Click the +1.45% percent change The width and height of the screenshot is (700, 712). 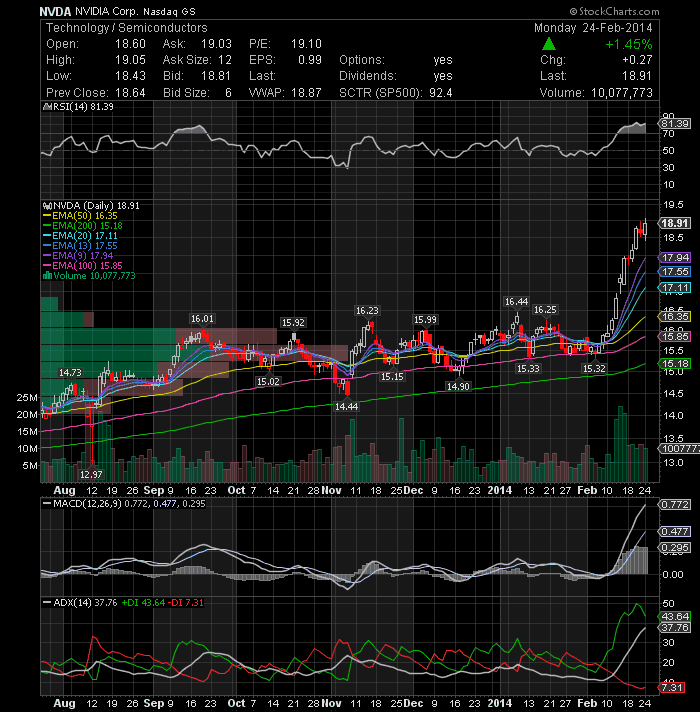click(x=629, y=44)
